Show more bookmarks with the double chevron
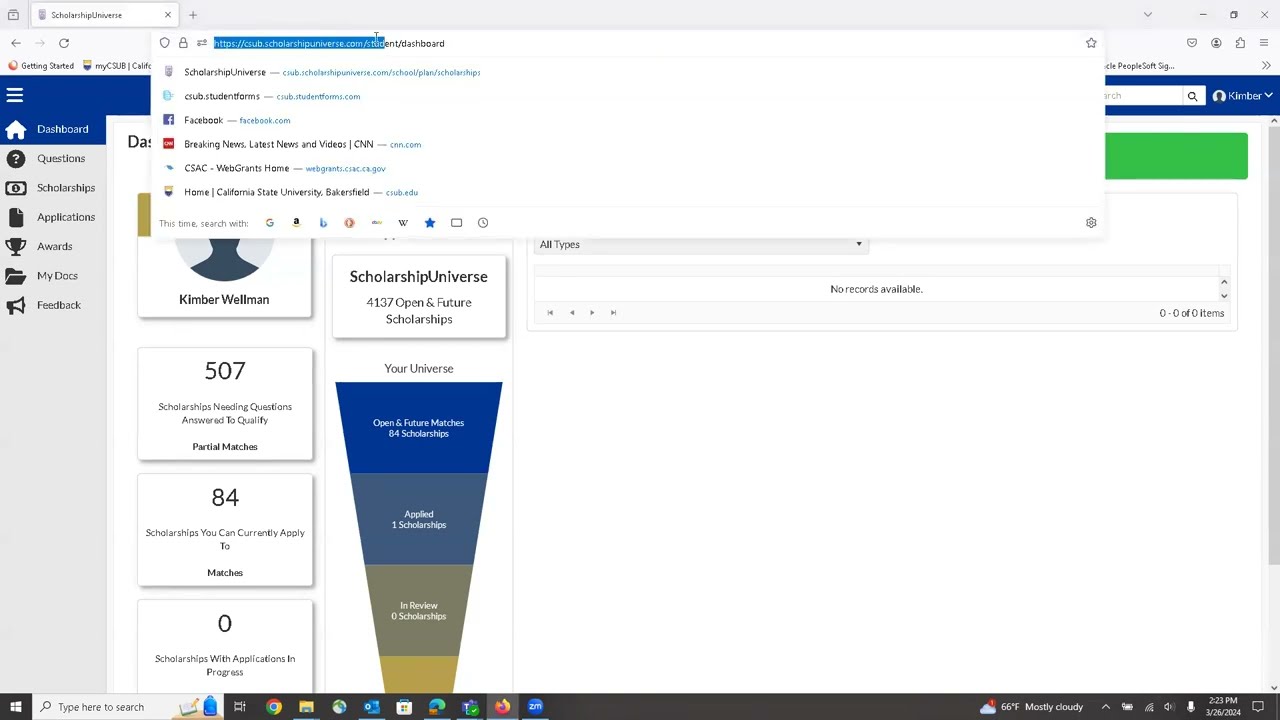Image resolution: width=1280 pixels, height=720 pixels. tap(1266, 66)
